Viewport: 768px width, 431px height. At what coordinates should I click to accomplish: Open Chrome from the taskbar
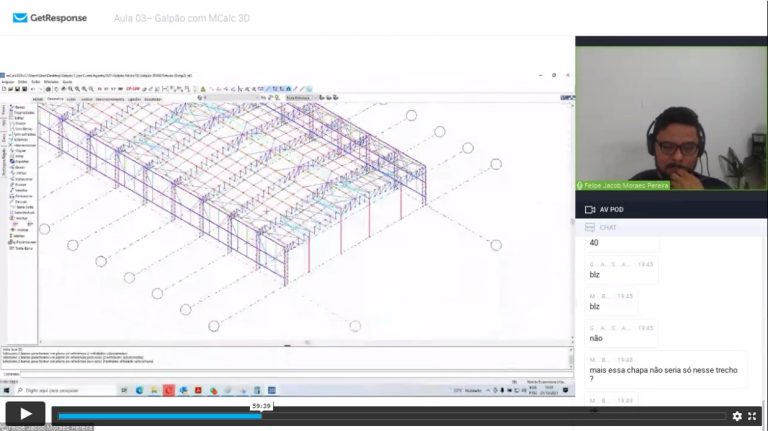coord(213,390)
